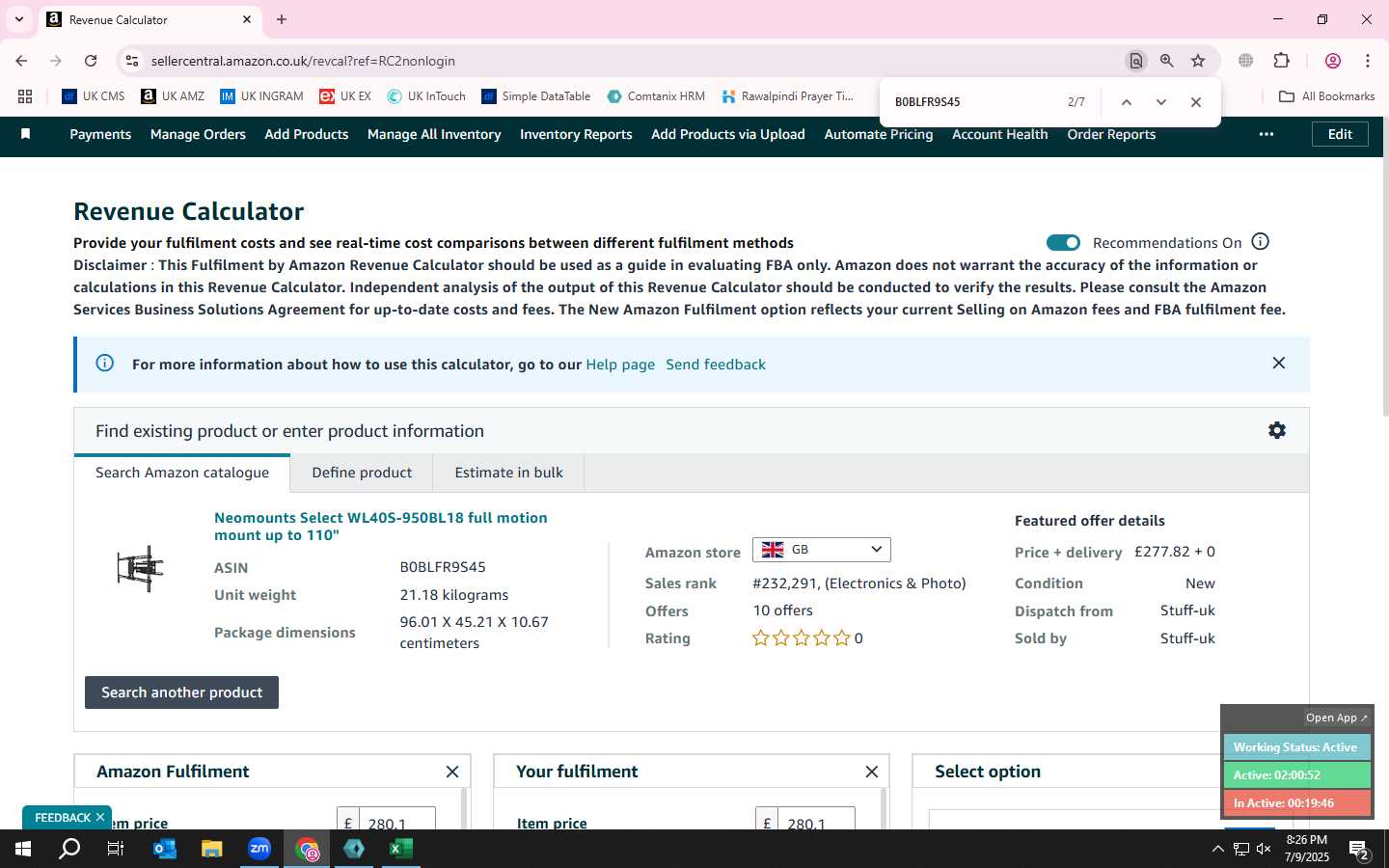
Task: Open Simple DataTable bookmark
Action: pos(536,96)
